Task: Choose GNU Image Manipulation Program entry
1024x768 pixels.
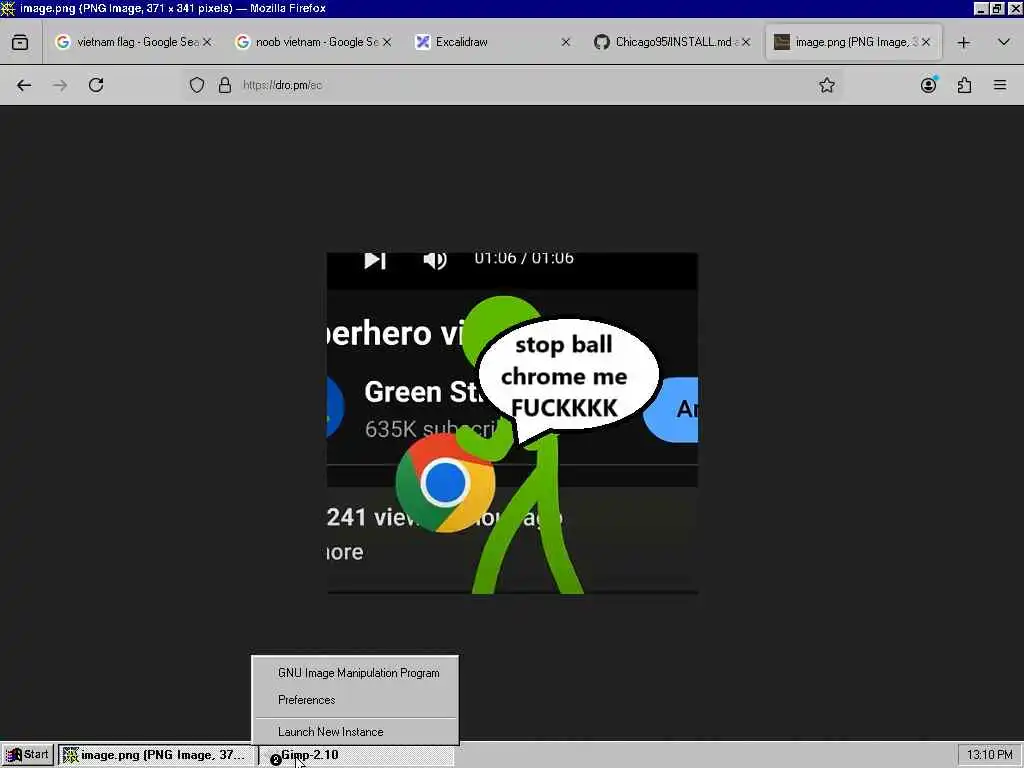Action: pos(355,673)
